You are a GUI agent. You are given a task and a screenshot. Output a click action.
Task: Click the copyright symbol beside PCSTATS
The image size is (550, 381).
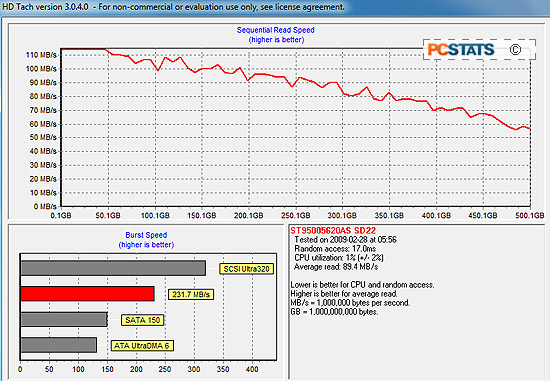pos(515,49)
